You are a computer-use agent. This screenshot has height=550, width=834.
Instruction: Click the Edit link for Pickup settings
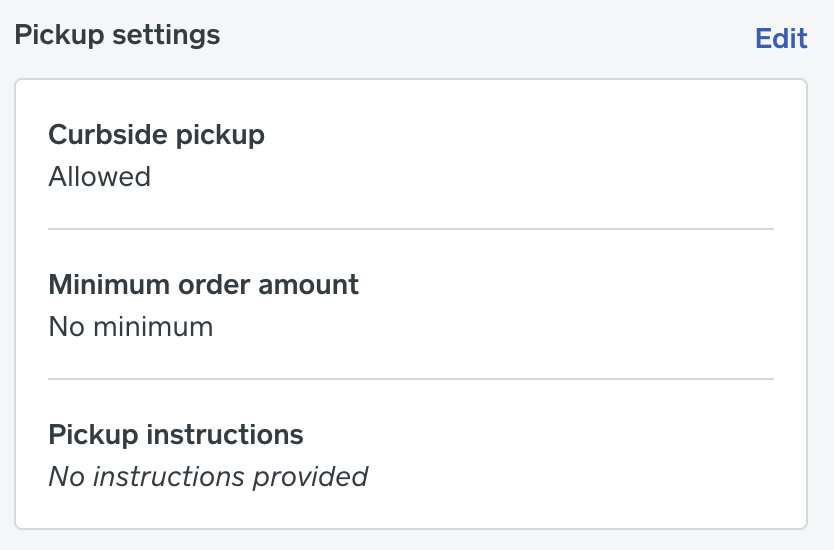[x=781, y=38]
